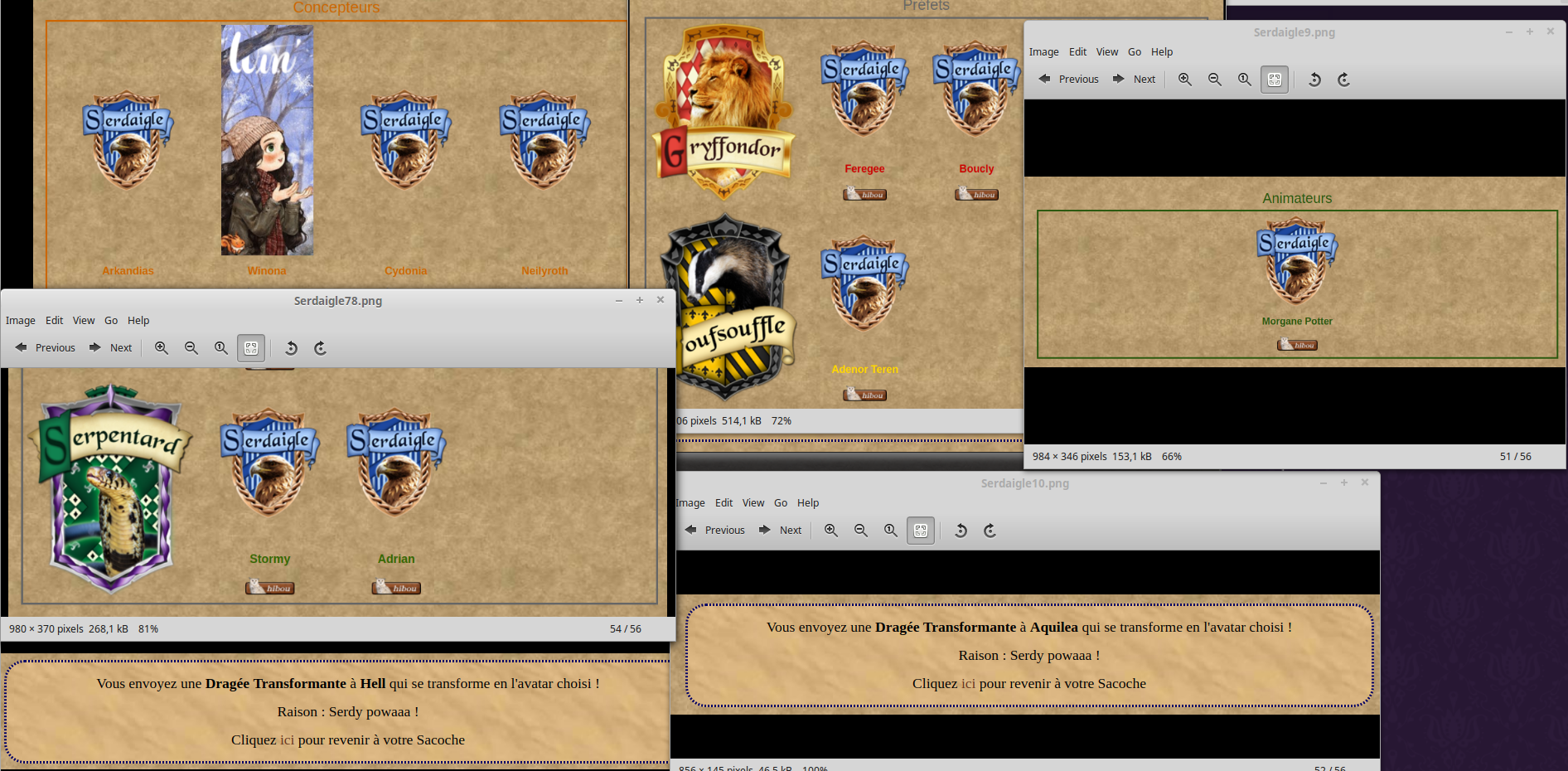Open Go menu in Serdaigle78.png window

click(x=111, y=320)
